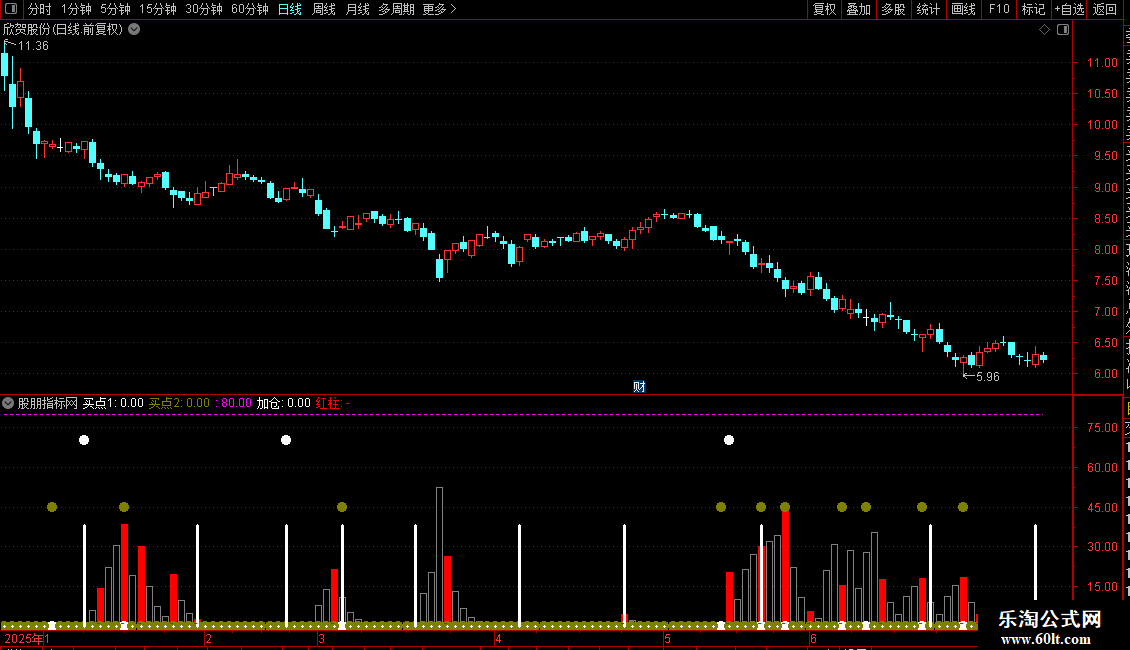Click the 标记 mark button
Viewport: 1130px width, 650px height.
point(1033,9)
